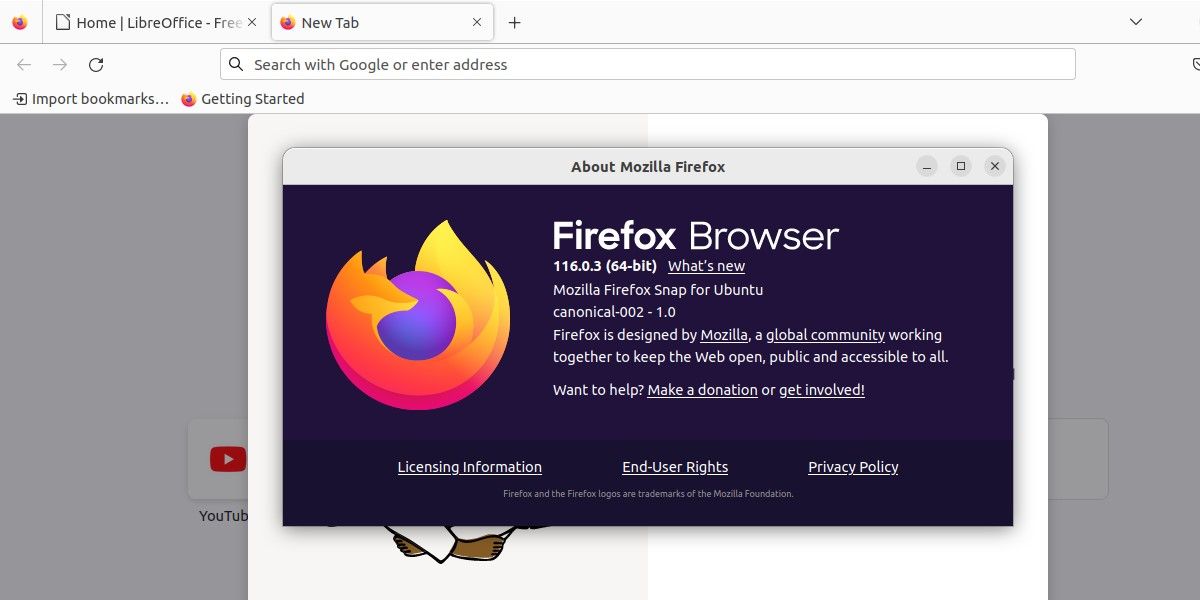Click the shield icon at the window's right edge
This screenshot has width=1200, height=600.
pyautogui.click(x=1196, y=63)
